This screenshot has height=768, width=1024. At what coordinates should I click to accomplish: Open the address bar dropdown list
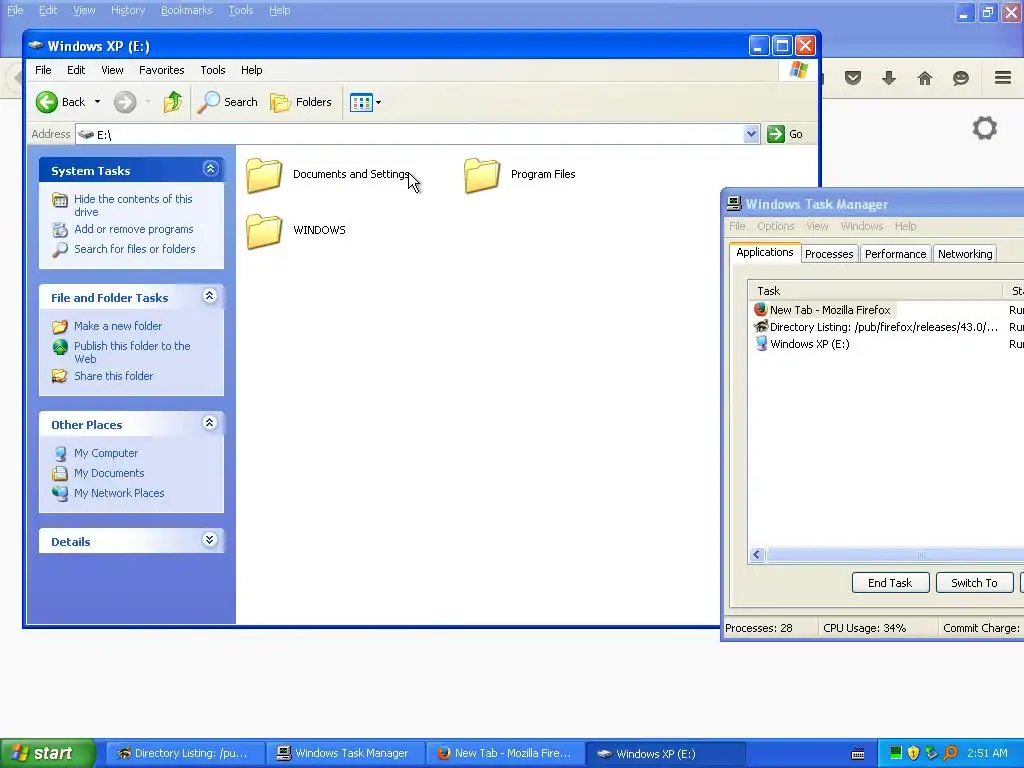tap(752, 134)
